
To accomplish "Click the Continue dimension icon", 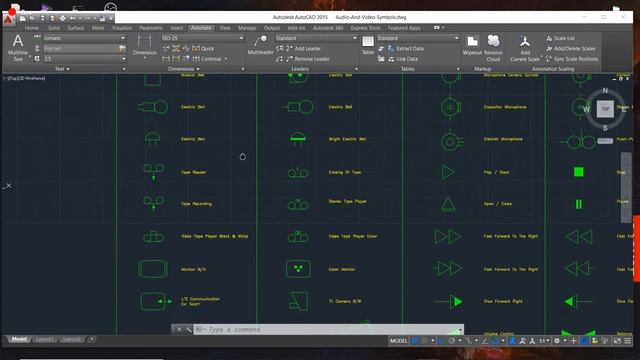I will tap(196, 59).
